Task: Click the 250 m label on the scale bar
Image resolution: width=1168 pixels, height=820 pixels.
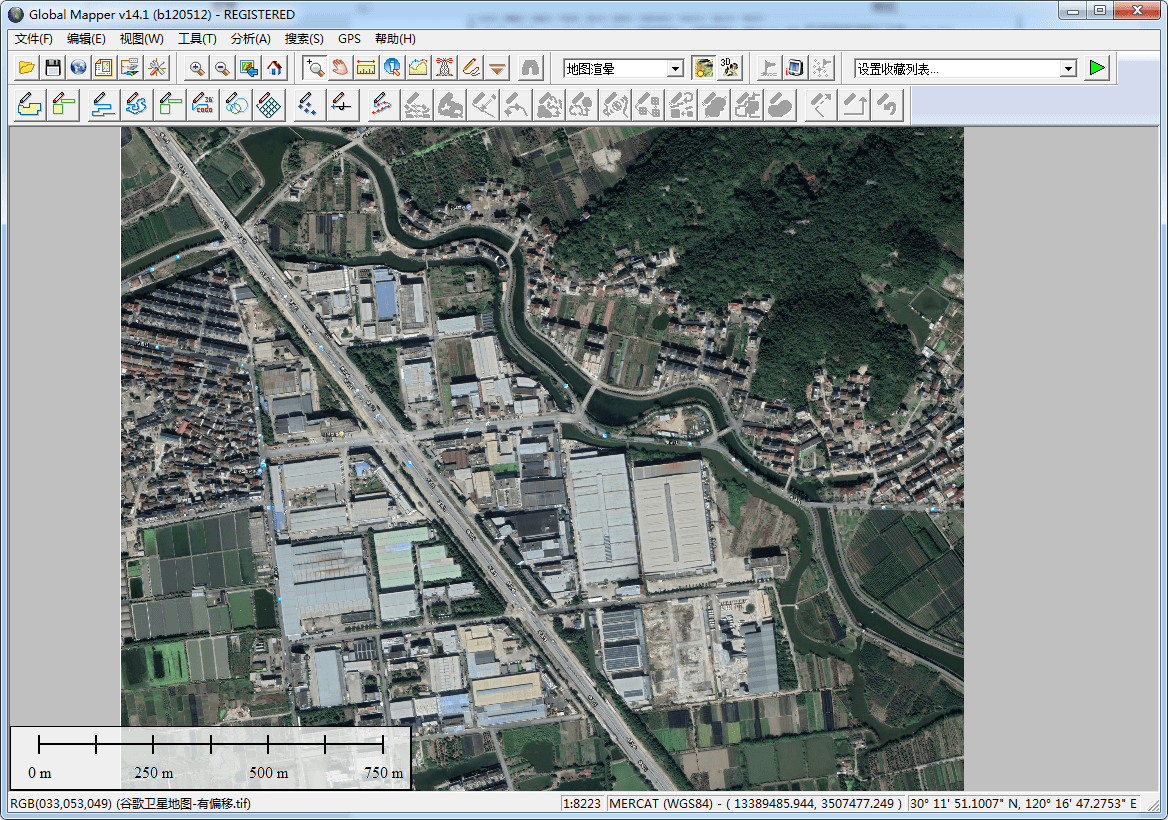Action: pos(153,773)
